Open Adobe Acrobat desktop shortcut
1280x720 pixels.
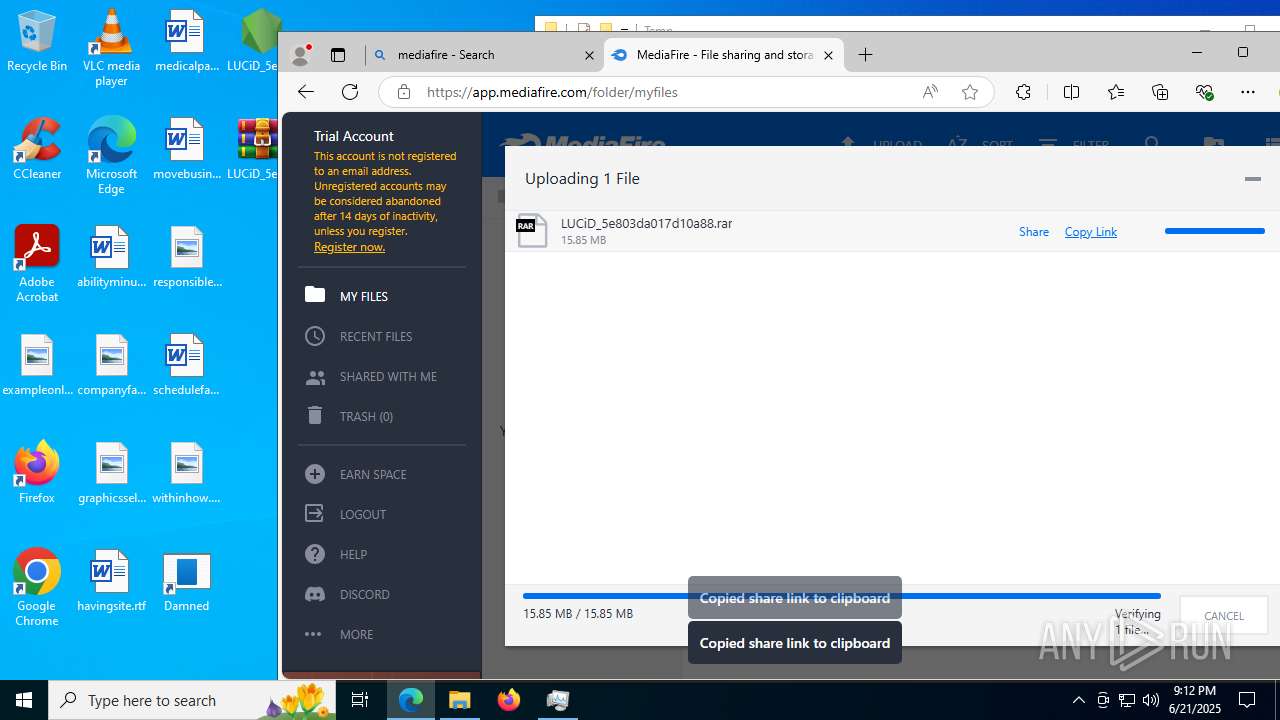37,264
